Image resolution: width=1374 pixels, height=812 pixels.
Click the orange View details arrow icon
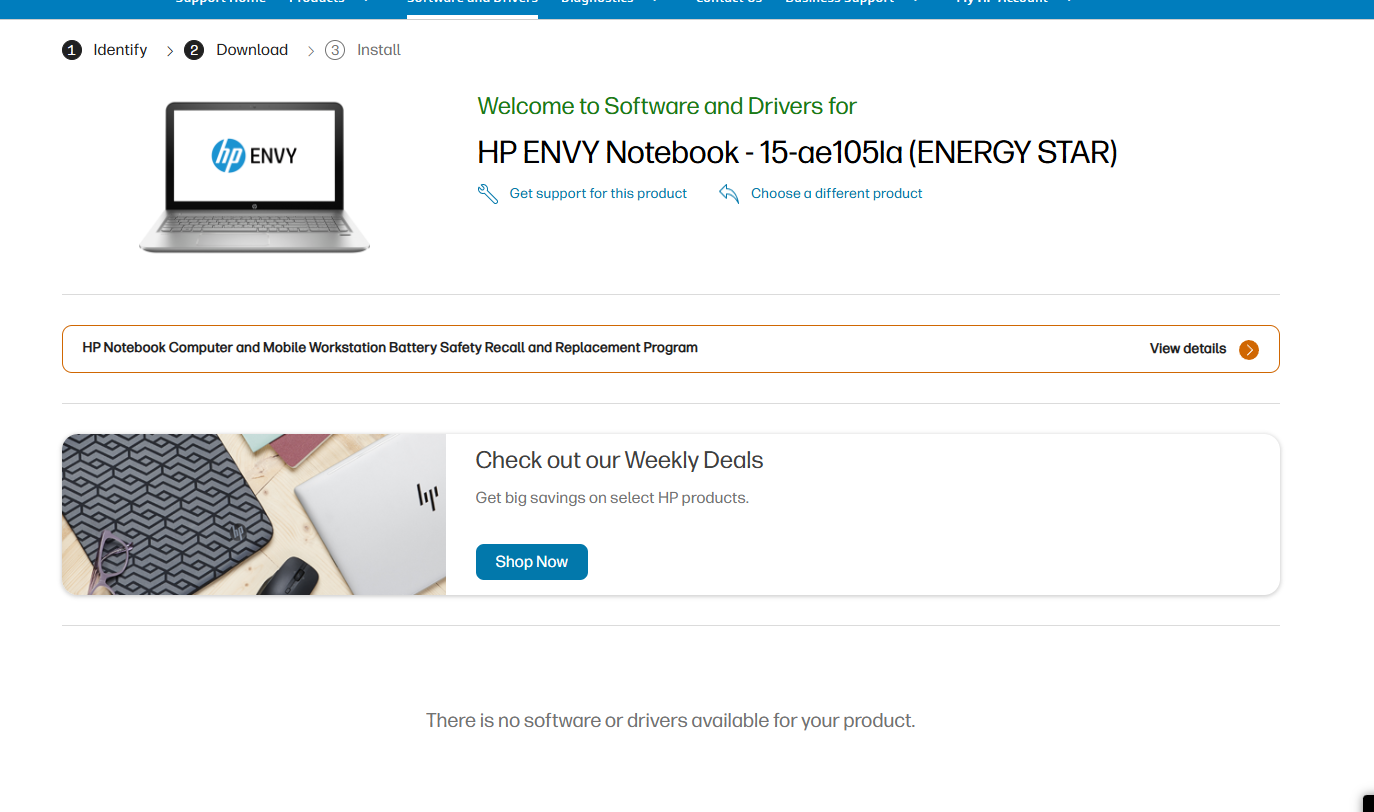click(x=1248, y=349)
